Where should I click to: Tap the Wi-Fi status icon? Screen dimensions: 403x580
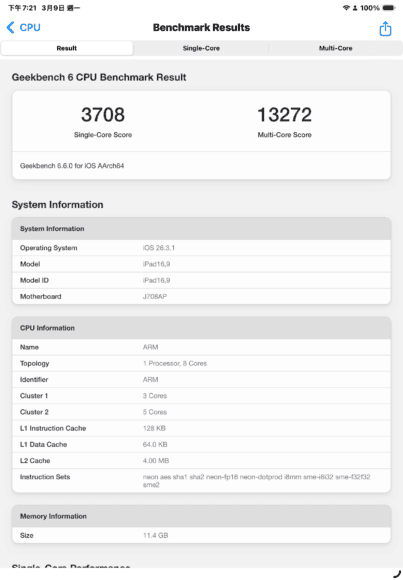[x=346, y=8]
